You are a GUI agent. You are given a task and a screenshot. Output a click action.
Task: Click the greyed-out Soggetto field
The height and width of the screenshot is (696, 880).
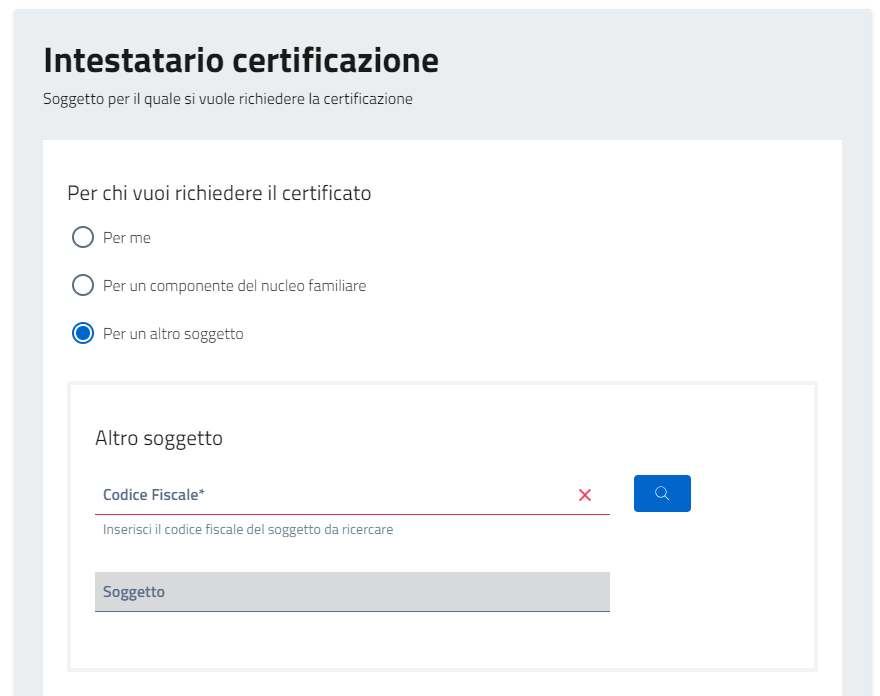pos(352,592)
